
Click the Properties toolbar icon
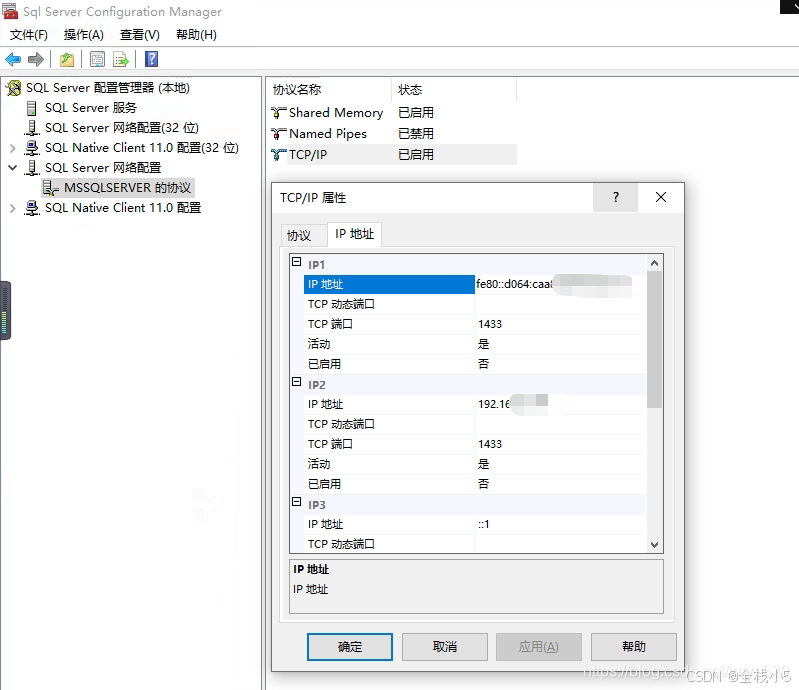coord(97,60)
